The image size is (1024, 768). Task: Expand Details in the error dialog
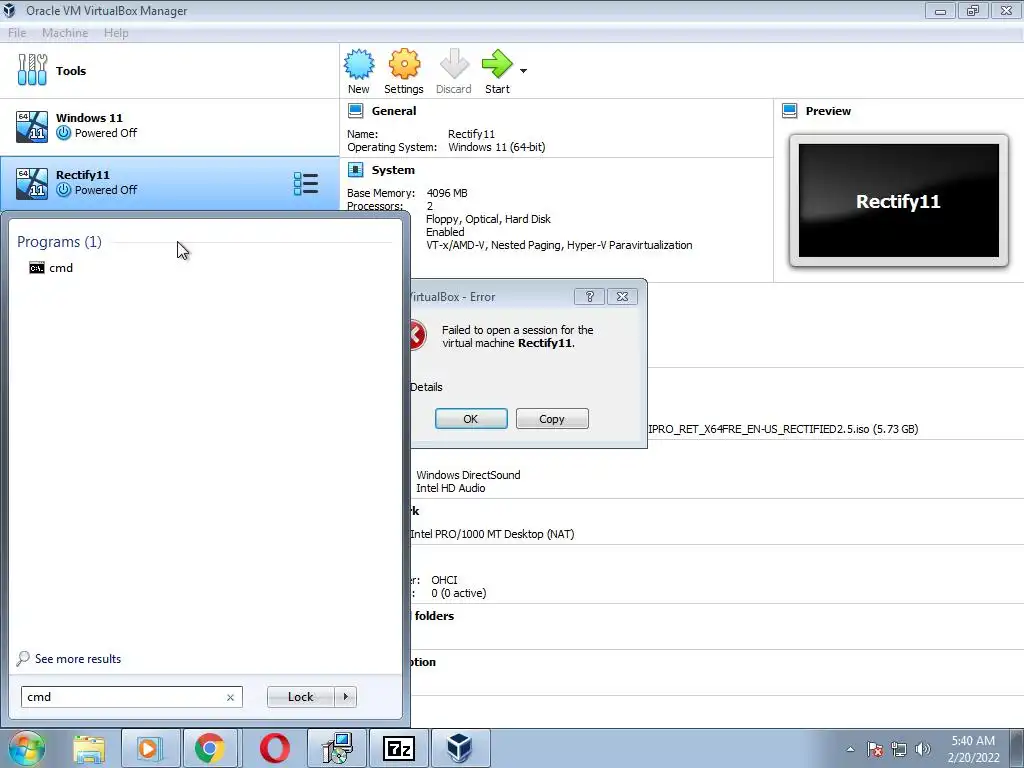(426, 387)
